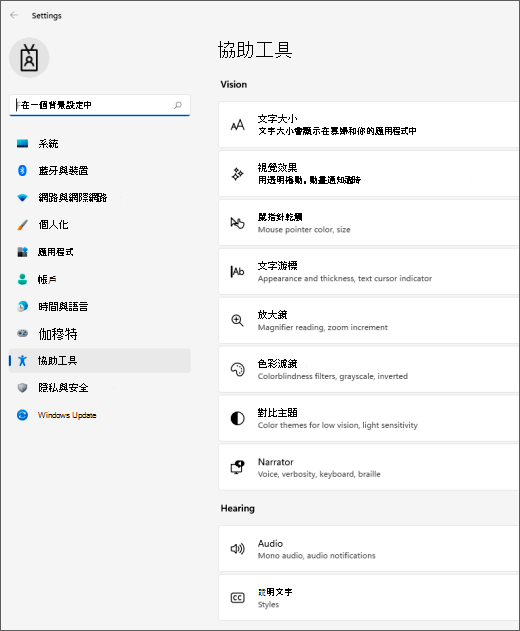Viewport: 520px width, 631px height.
Task: Click the Bluetooth icon in sidebar
Action: click(23, 171)
